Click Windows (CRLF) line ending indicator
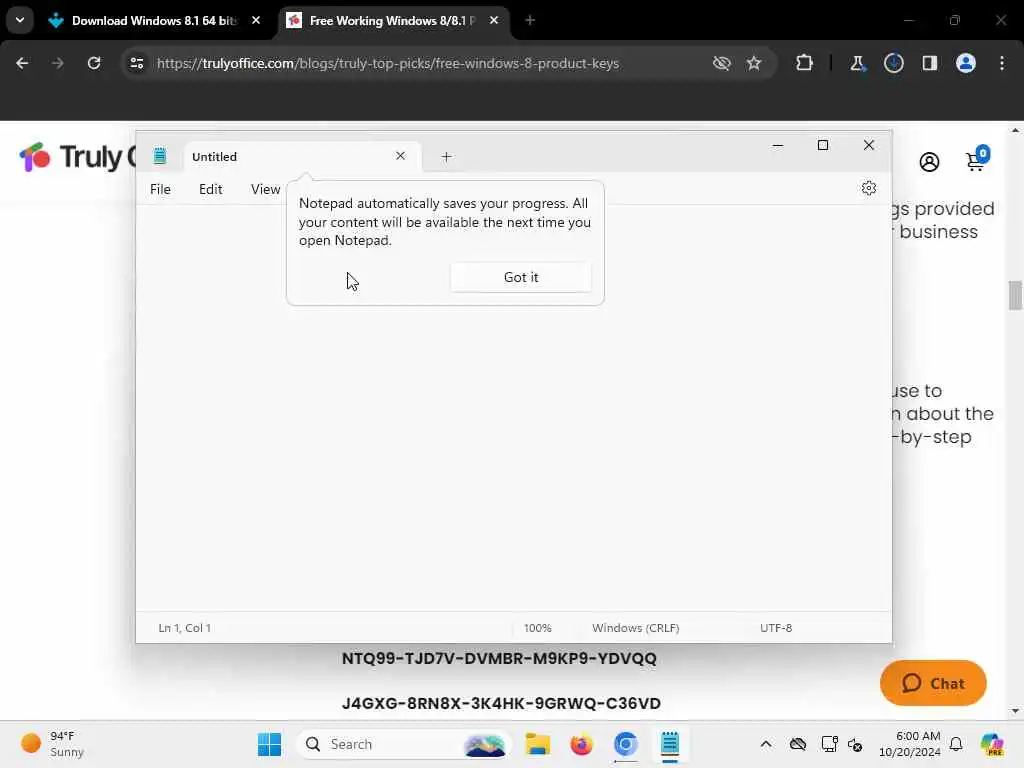1024x768 pixels. tap(635, 628)
